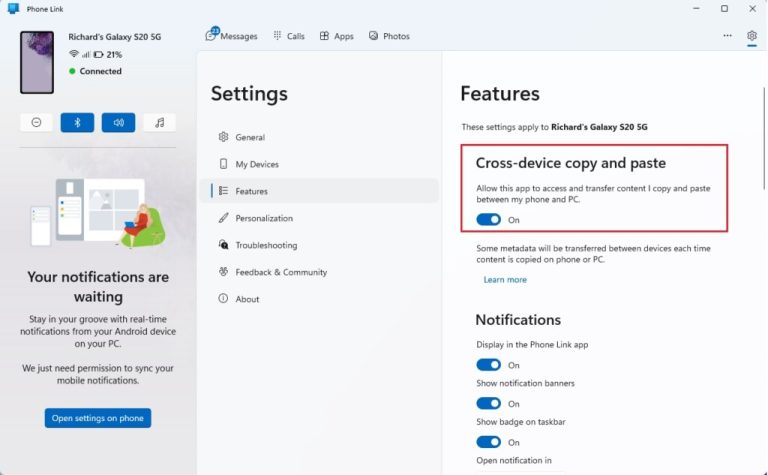
Task: Click the My Devices phone icon
Action: (x=223, y=164)
